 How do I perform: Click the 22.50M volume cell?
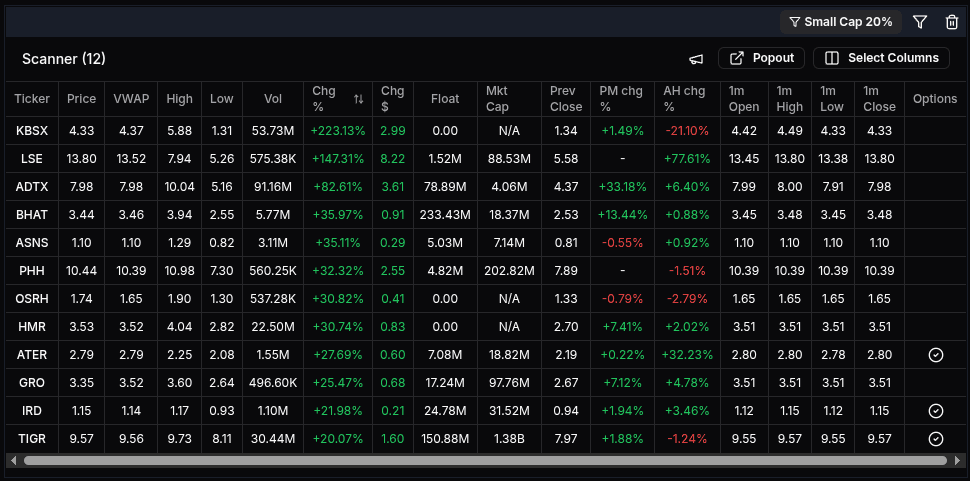coord(273,327)
